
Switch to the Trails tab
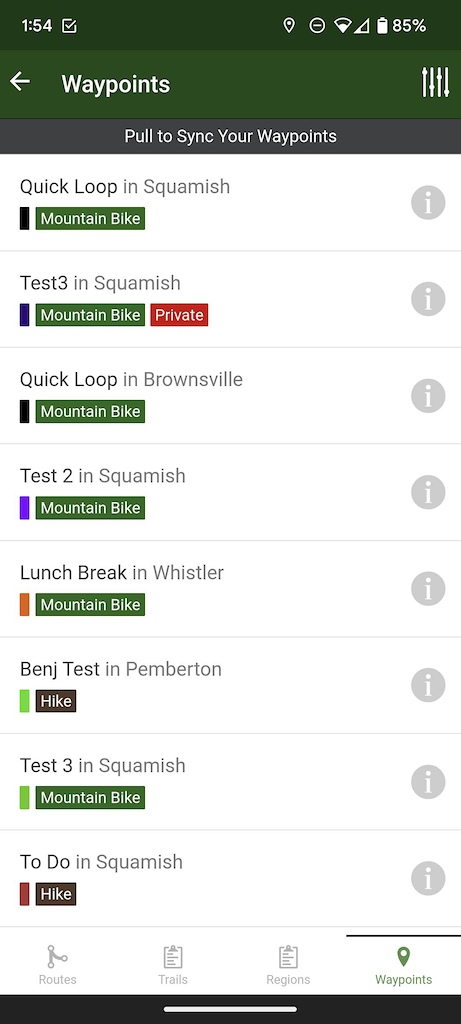(x=173, y=965)
